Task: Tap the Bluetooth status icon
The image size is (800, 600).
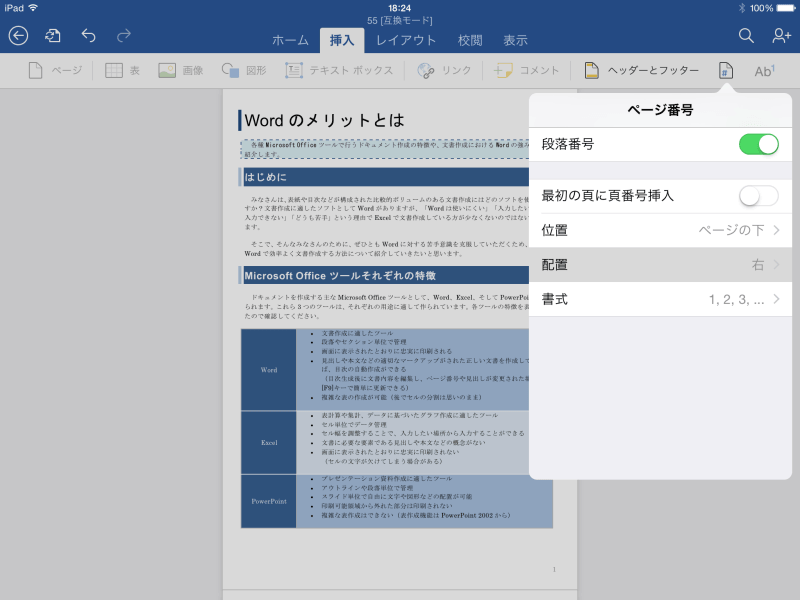Action: click(x=742, y=8)
